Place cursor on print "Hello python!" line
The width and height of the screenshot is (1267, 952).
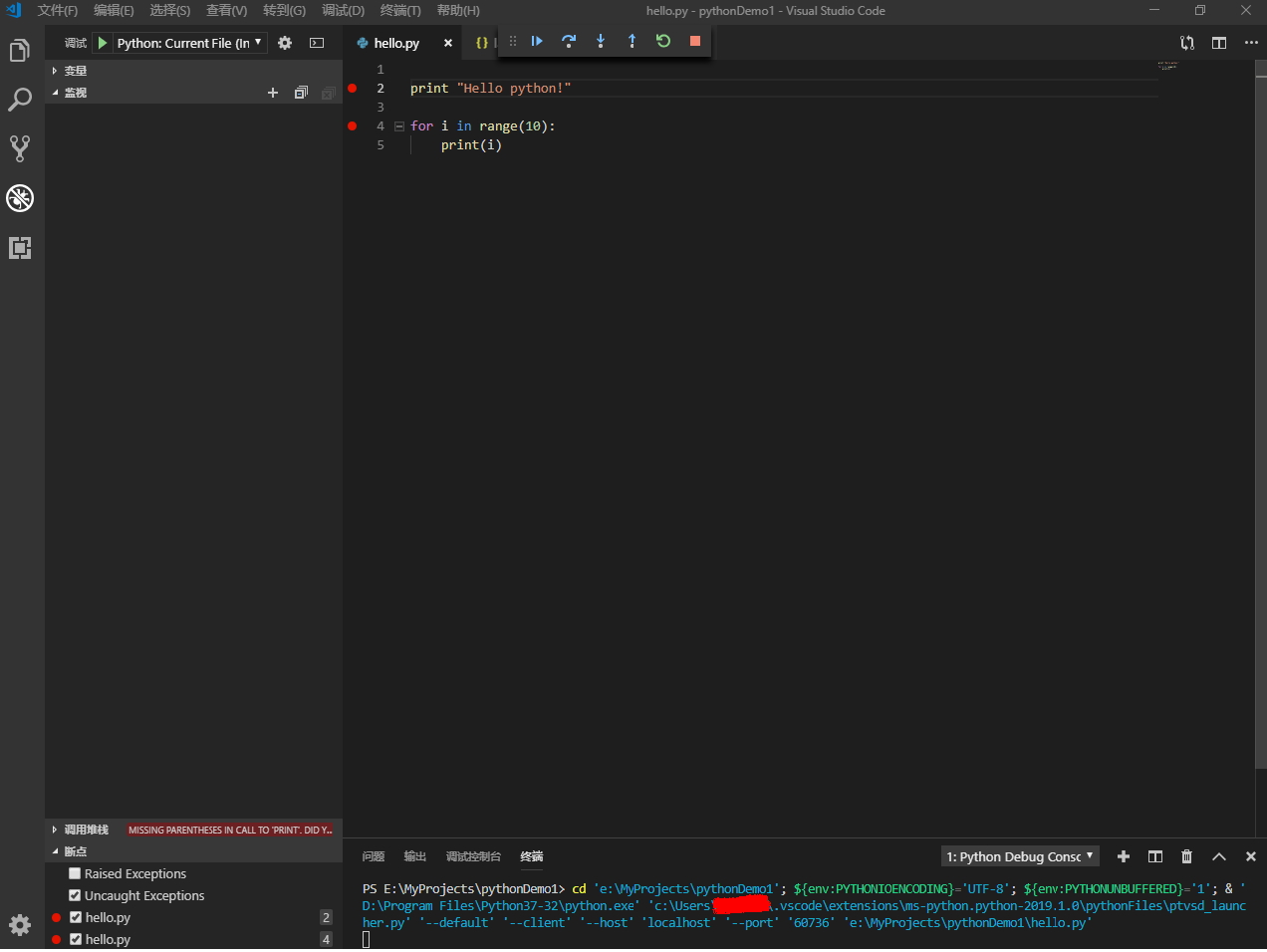(490, 88)
